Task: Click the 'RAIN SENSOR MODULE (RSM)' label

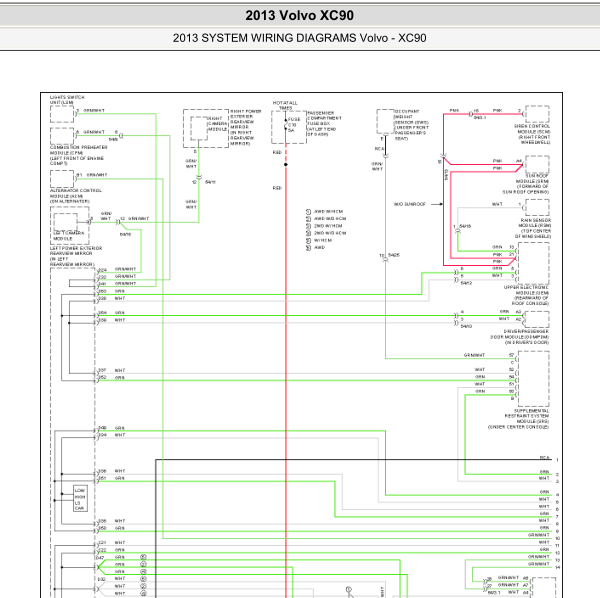Action: click(x=533, y=228)
